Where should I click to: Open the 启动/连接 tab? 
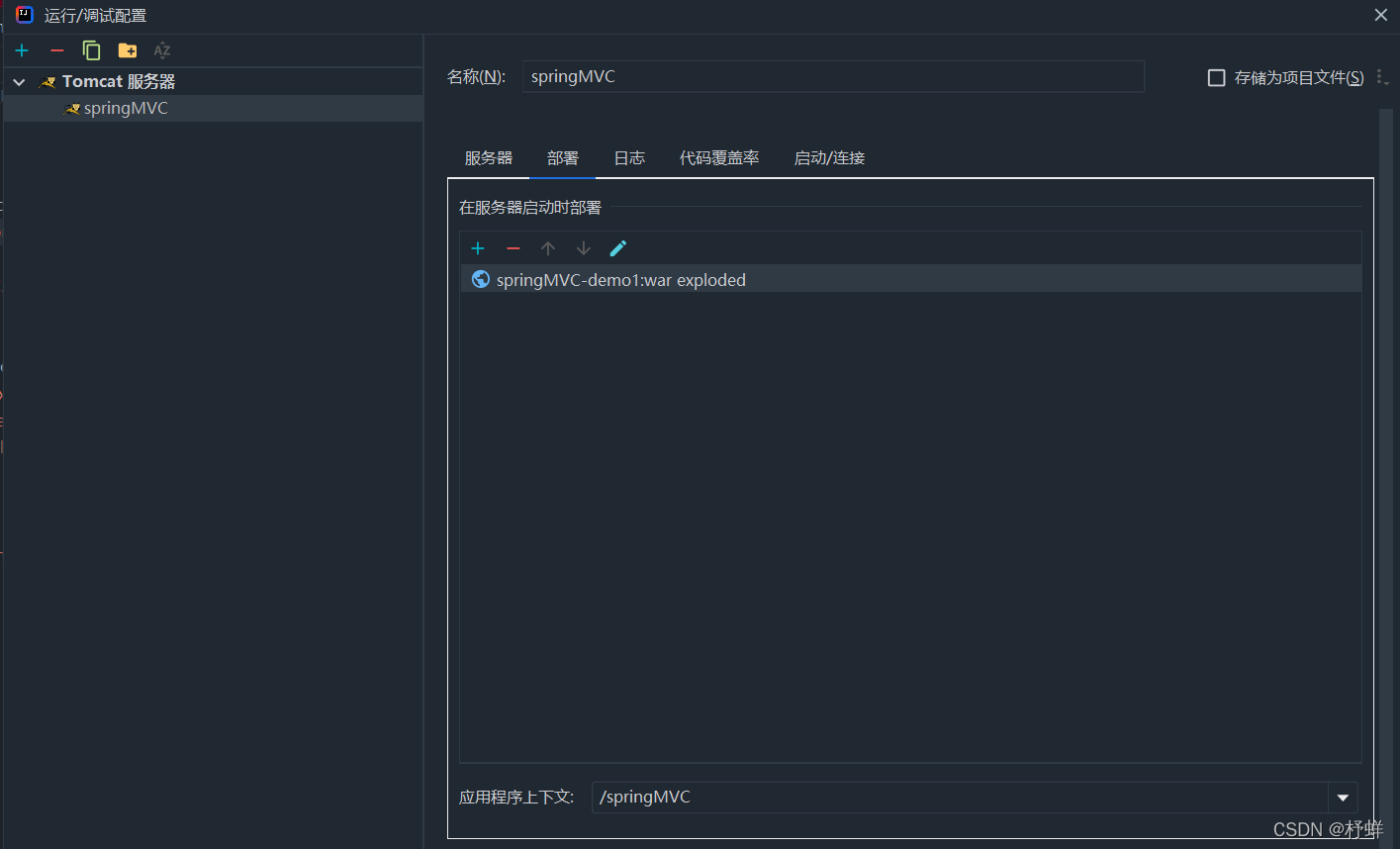829,158
